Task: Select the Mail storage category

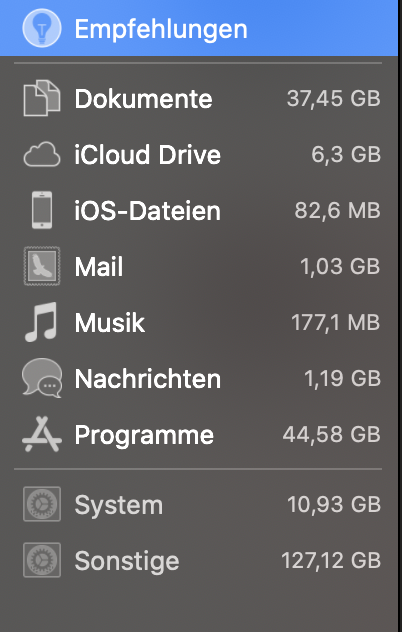Action: coord(199,266)
